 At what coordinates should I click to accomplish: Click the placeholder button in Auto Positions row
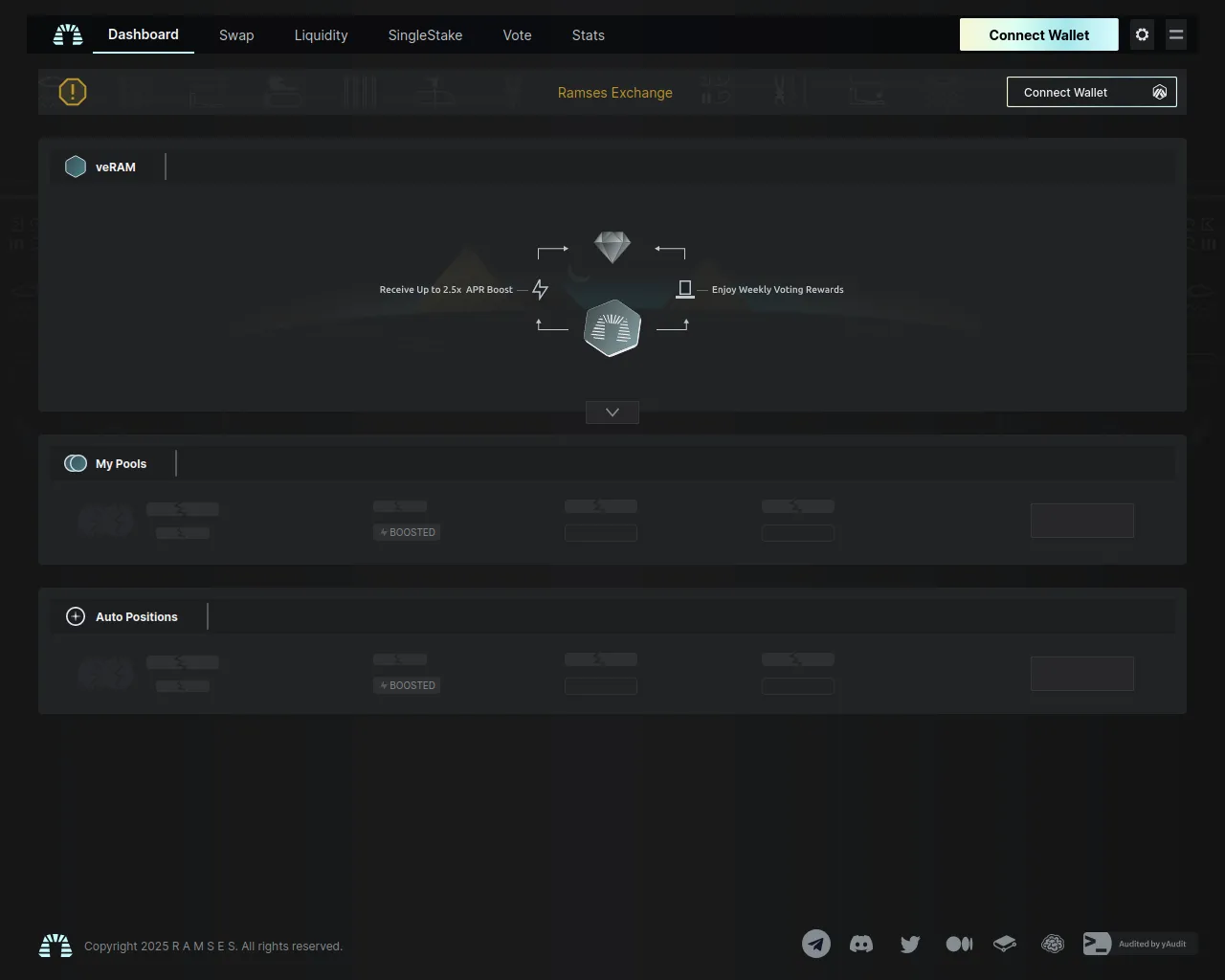pyautogui.click(x=1082, y=674)
